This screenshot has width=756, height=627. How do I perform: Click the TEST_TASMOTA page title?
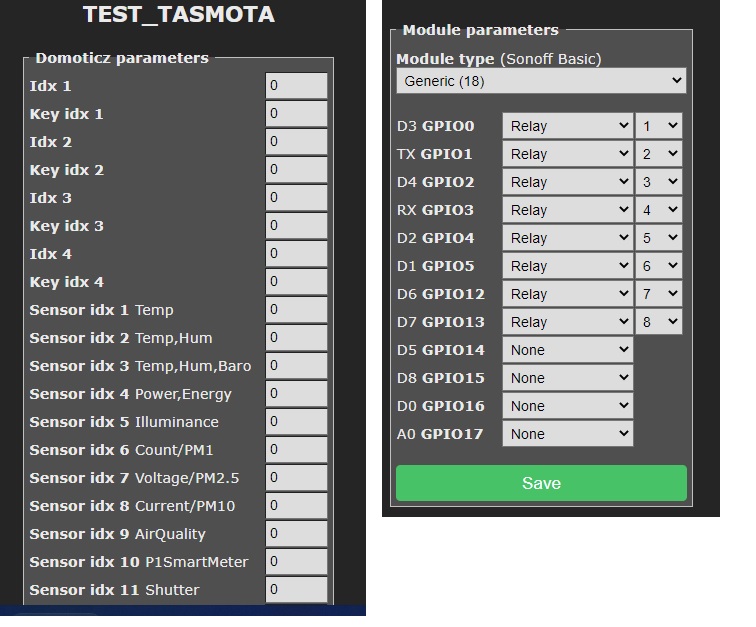click(179, 14)
